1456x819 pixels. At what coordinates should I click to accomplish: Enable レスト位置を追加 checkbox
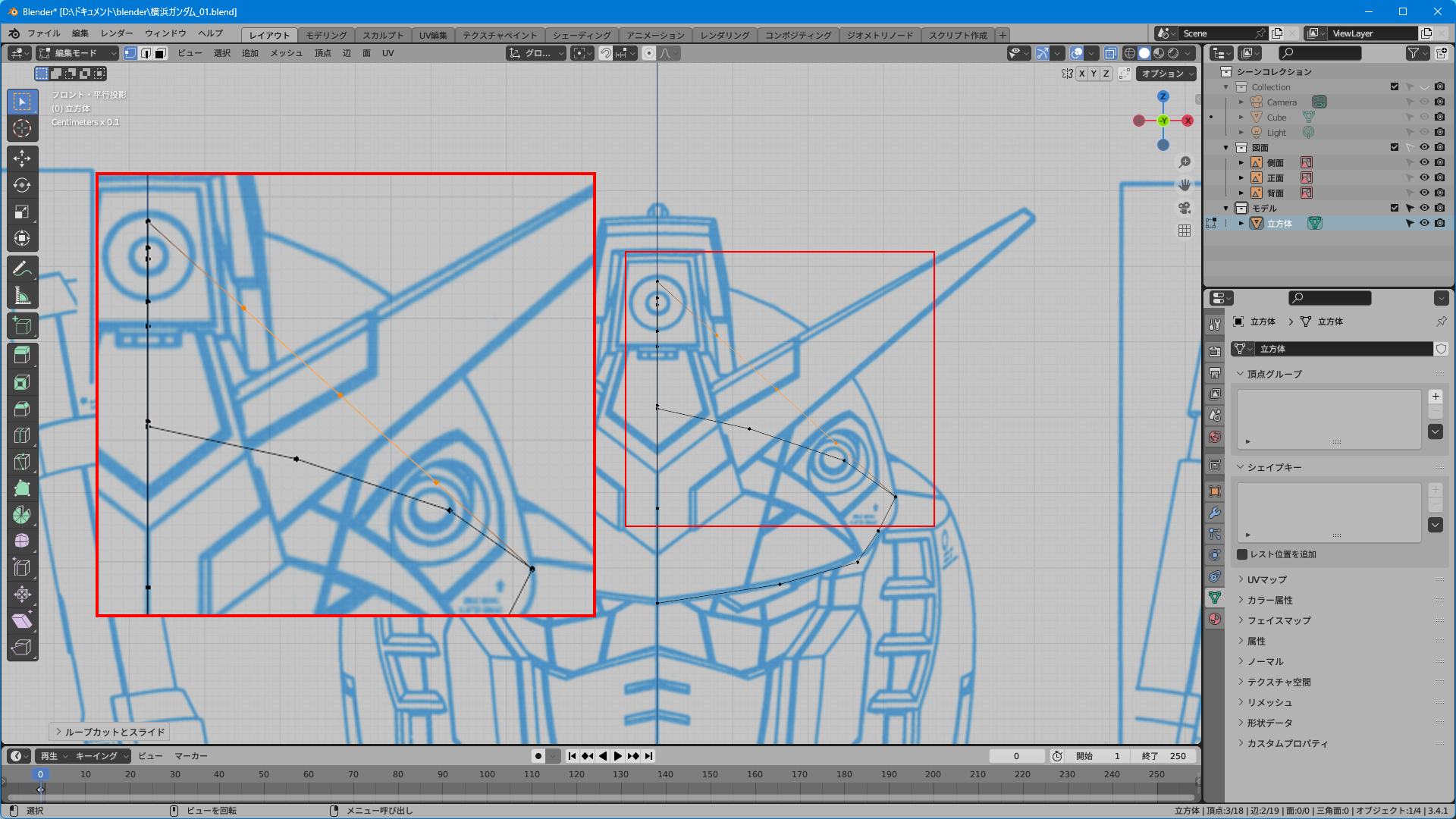tap(1242, 554)
